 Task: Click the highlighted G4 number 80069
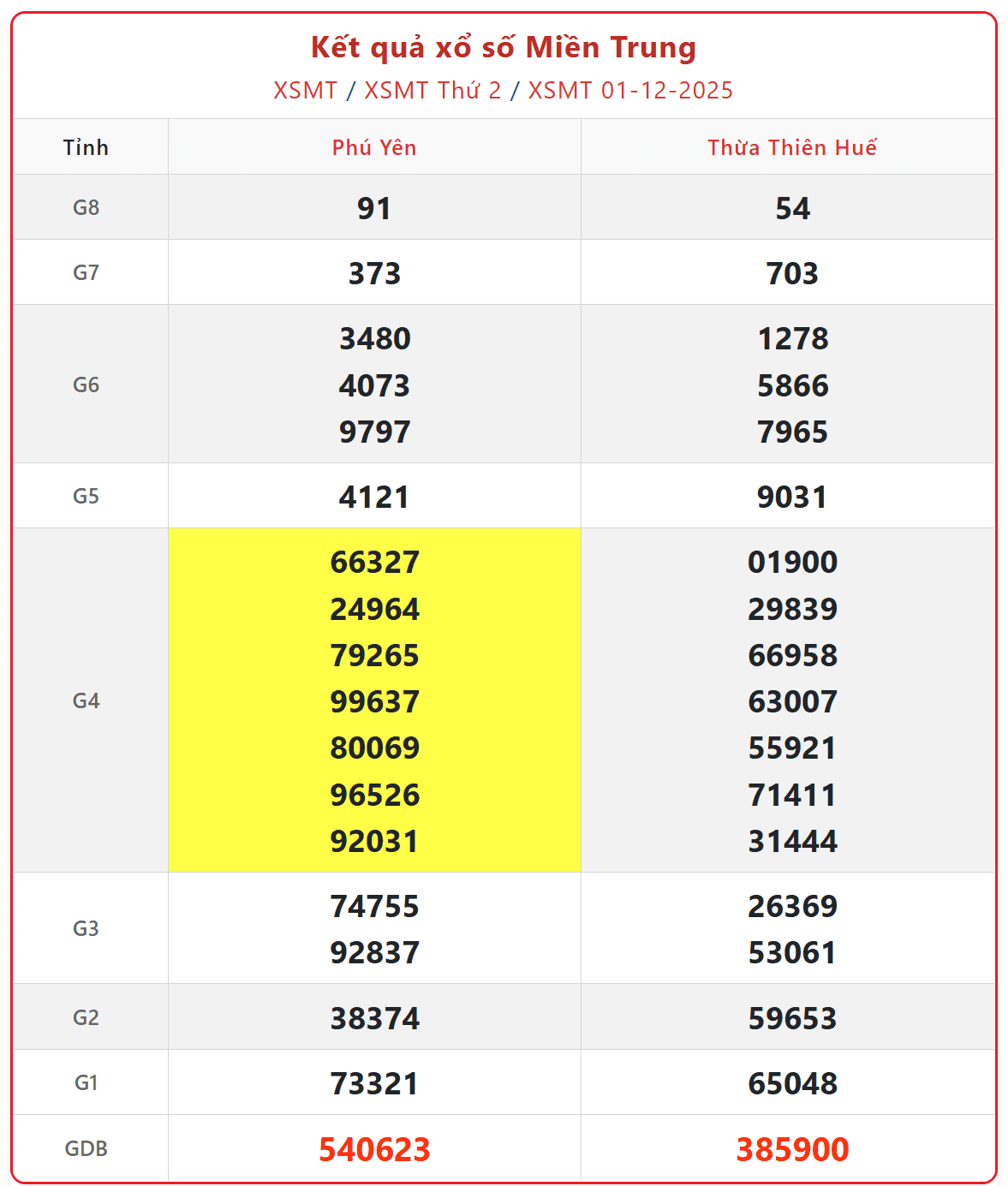[374, 748]
